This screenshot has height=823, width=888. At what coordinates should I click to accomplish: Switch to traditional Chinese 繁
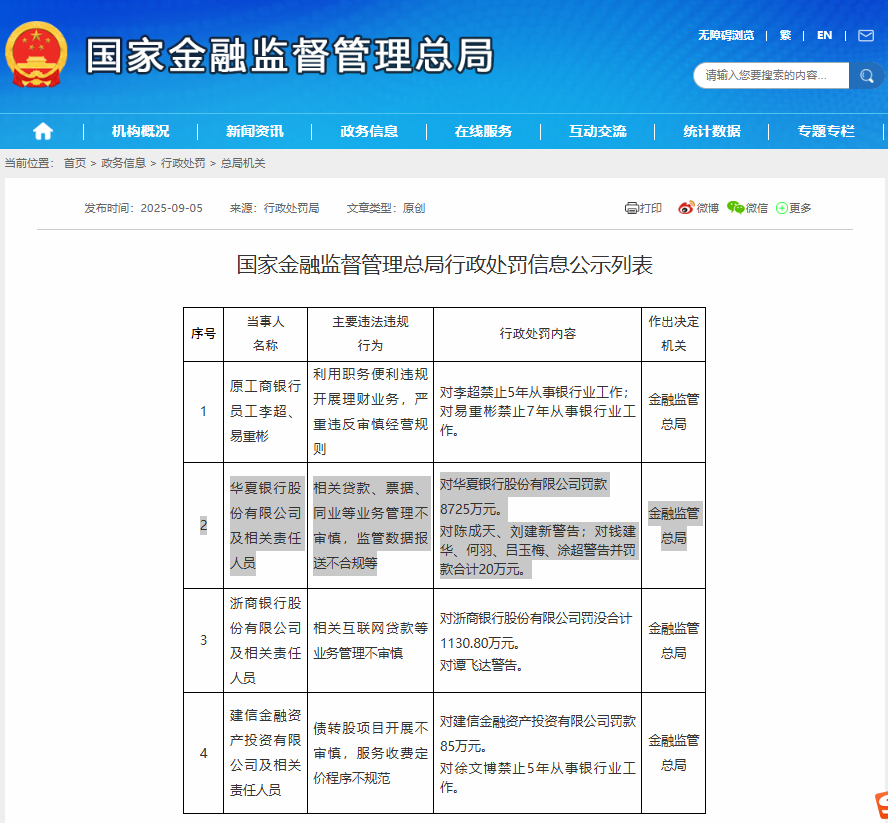point(785,36)
